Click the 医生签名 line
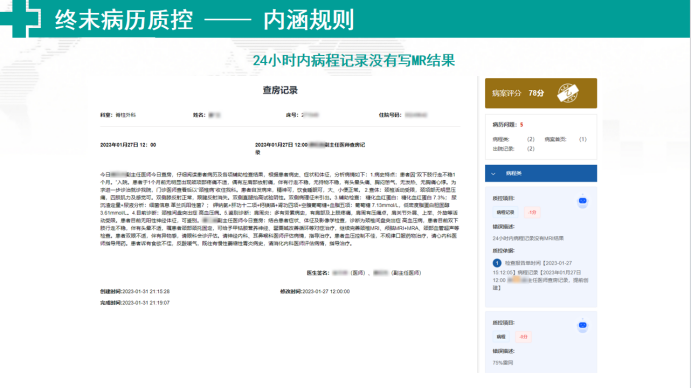691x388 pixels. pos(364,273)
